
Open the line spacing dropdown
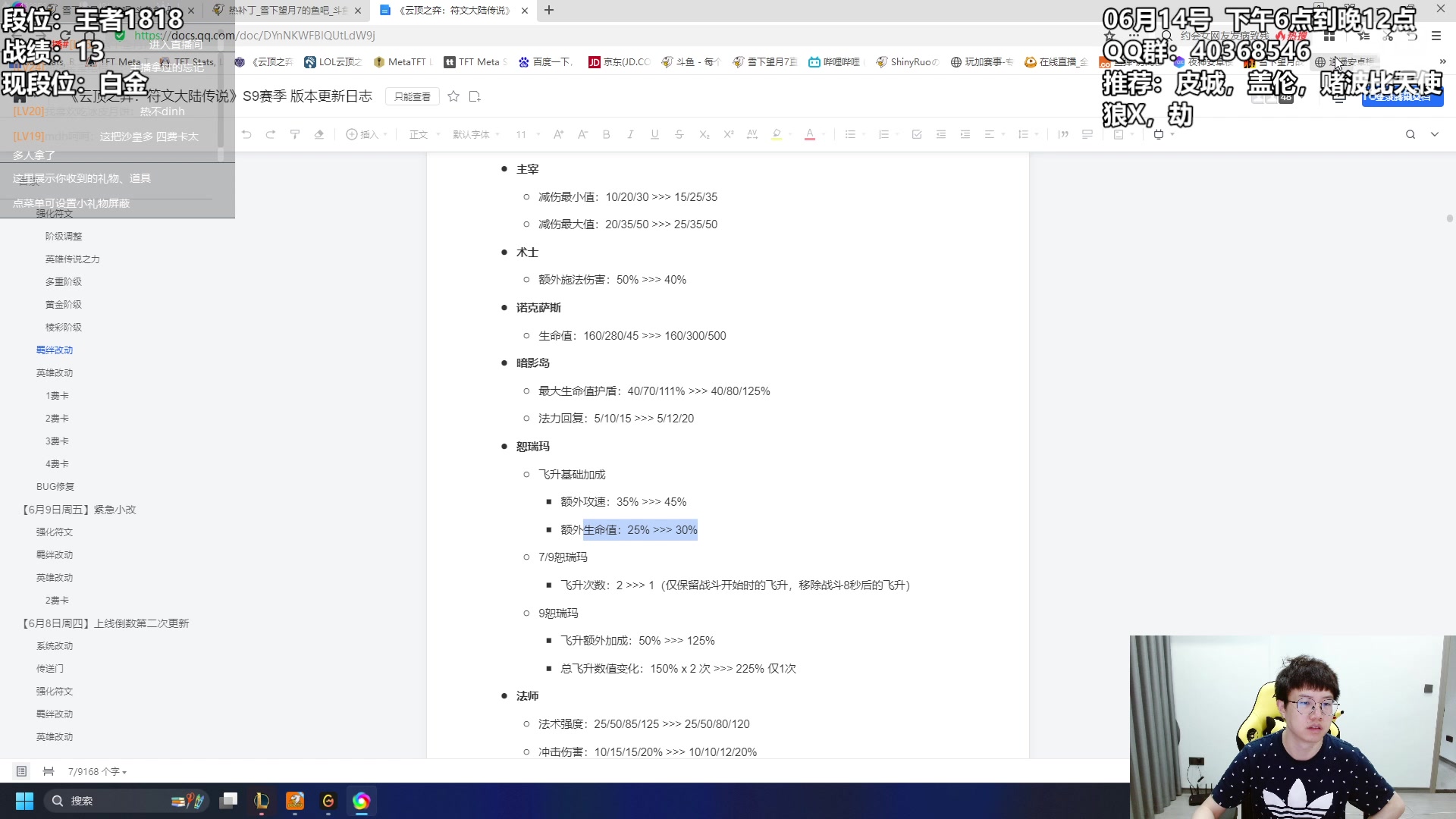[1028, 134]
